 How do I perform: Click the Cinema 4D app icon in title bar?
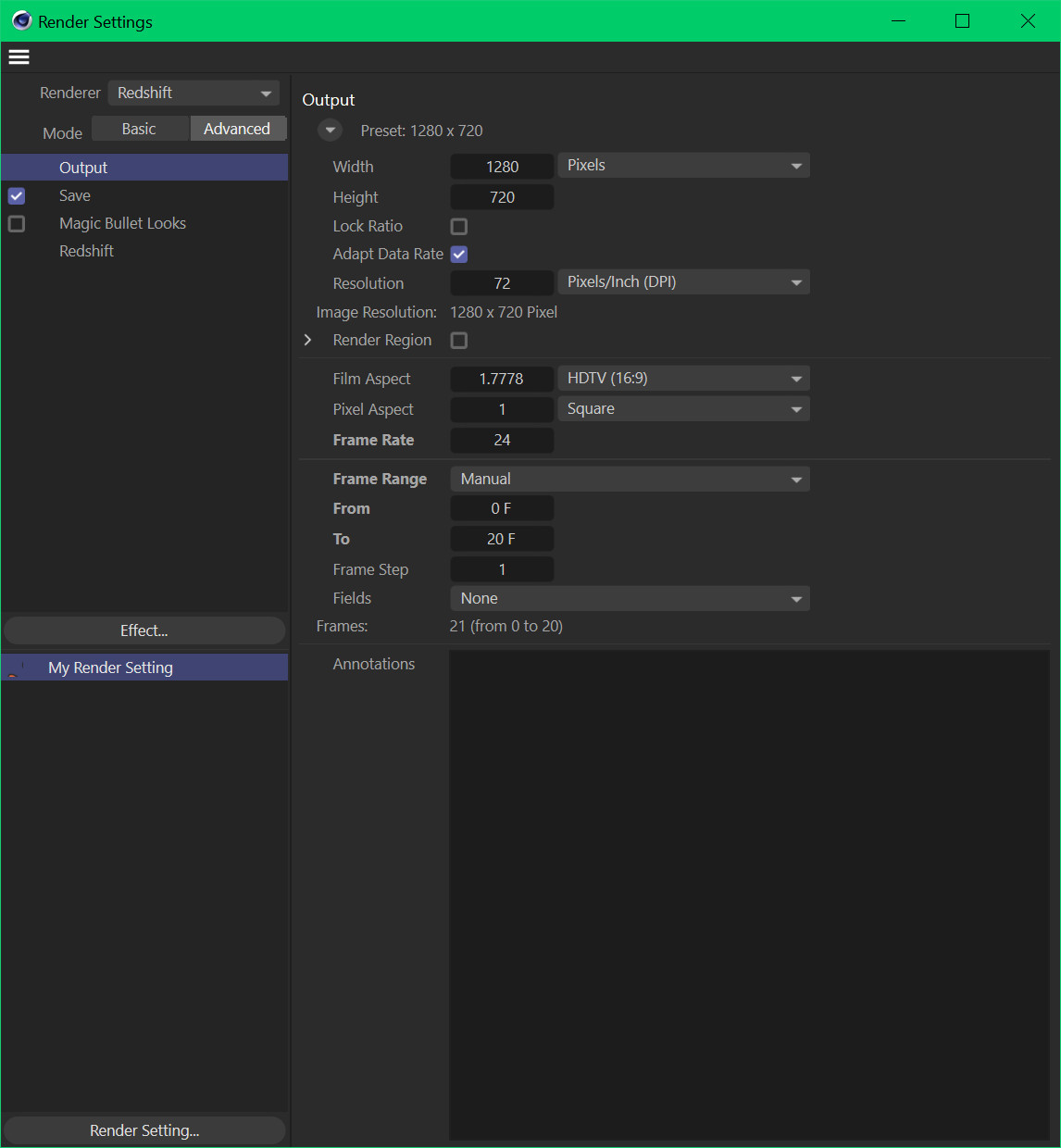click(21, 20)
